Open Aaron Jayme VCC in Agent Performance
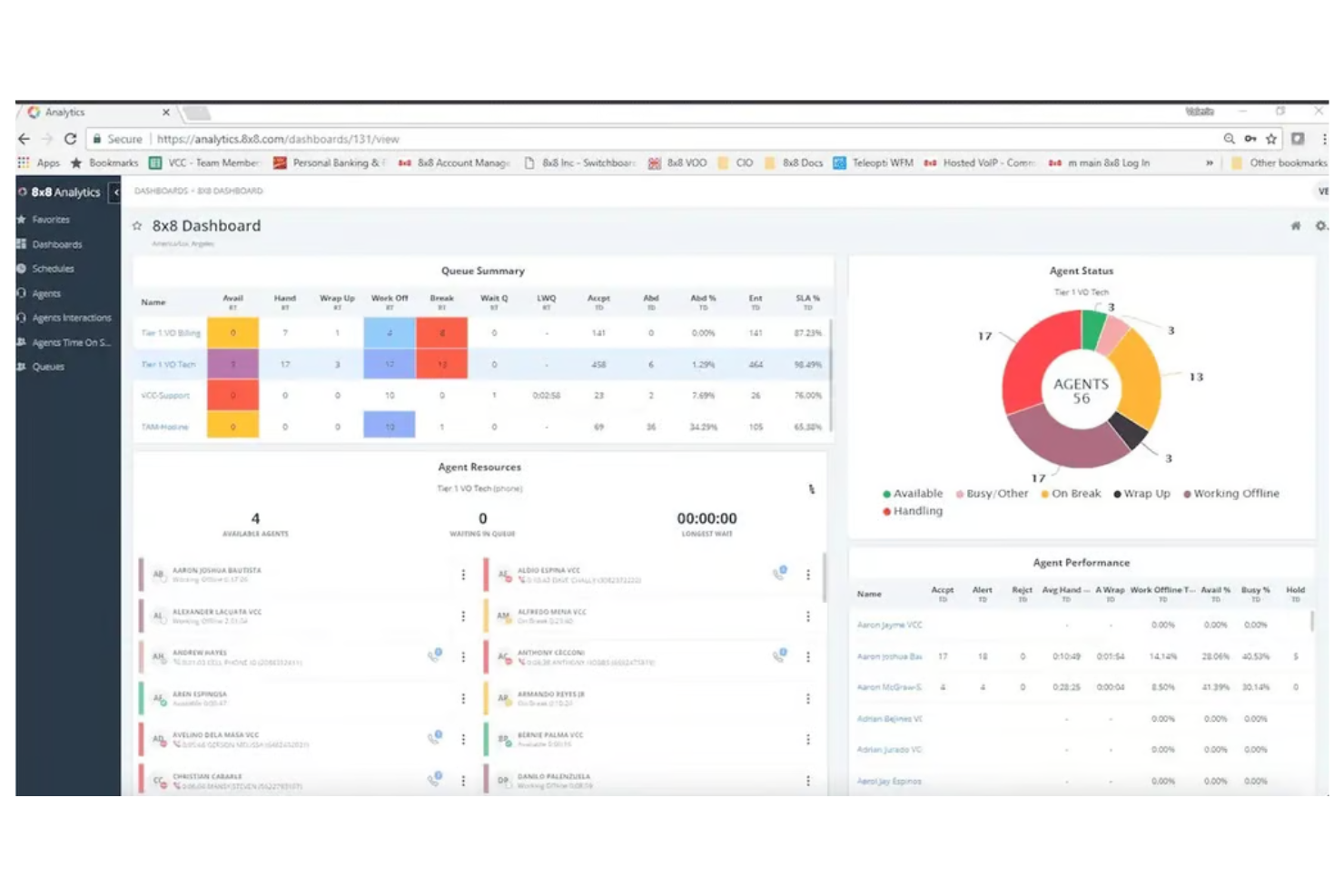This screenshot has height=896, width=1344. 889,625
